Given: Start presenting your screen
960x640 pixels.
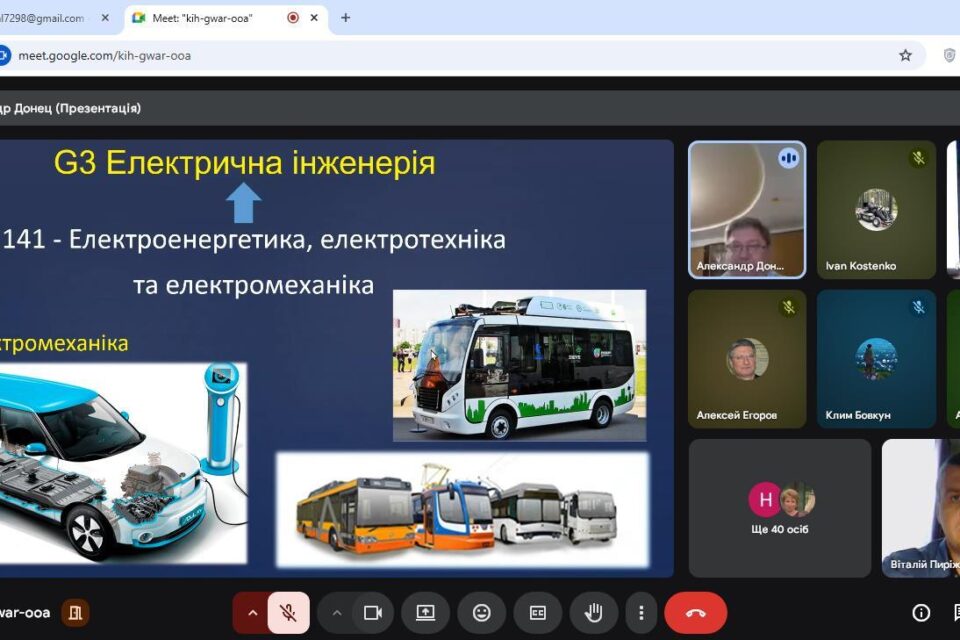Looking at the screenshot, I should (x=426, y=612).
